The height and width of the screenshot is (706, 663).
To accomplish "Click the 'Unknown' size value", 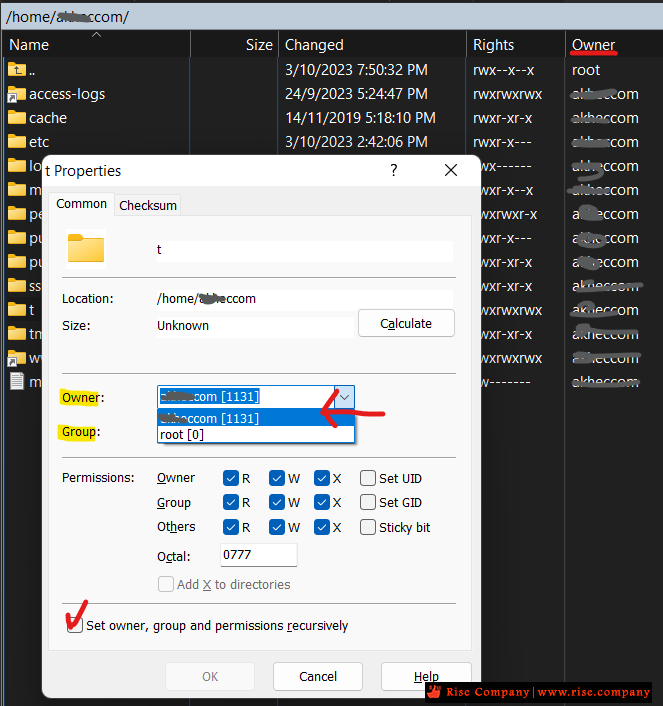I will coord(183,326).
